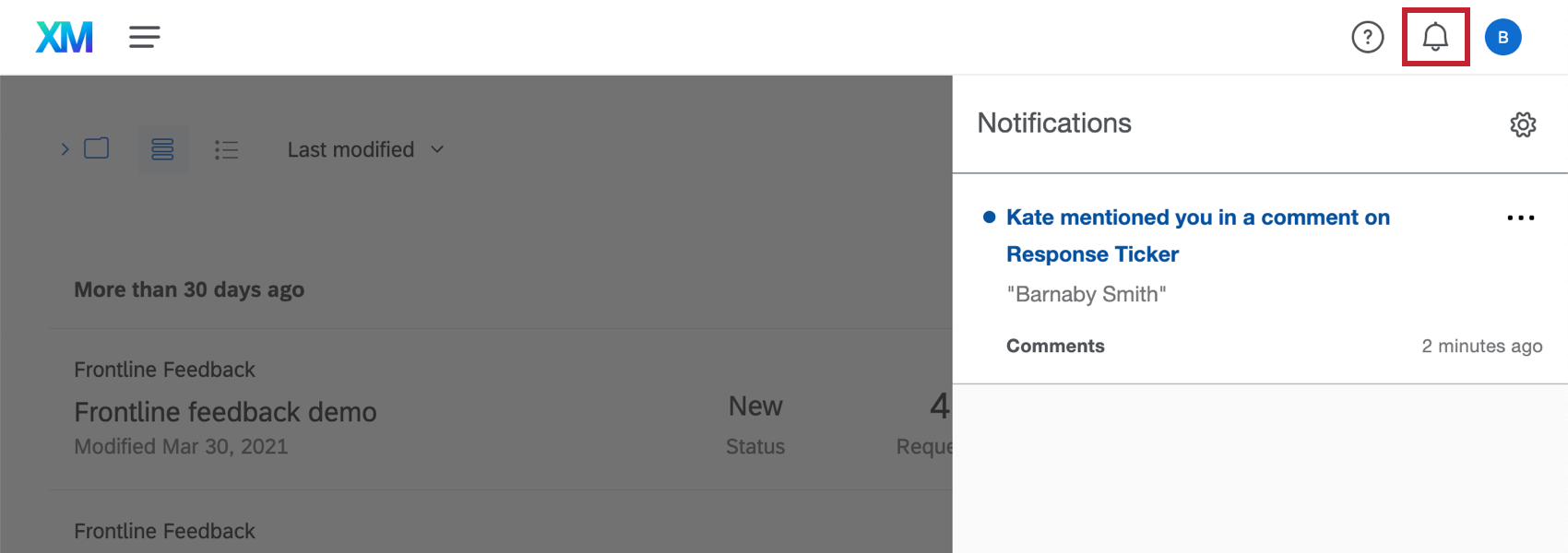Click the help question mark icon
The width and height of the screenshot is (1568, 553).
1368,37
